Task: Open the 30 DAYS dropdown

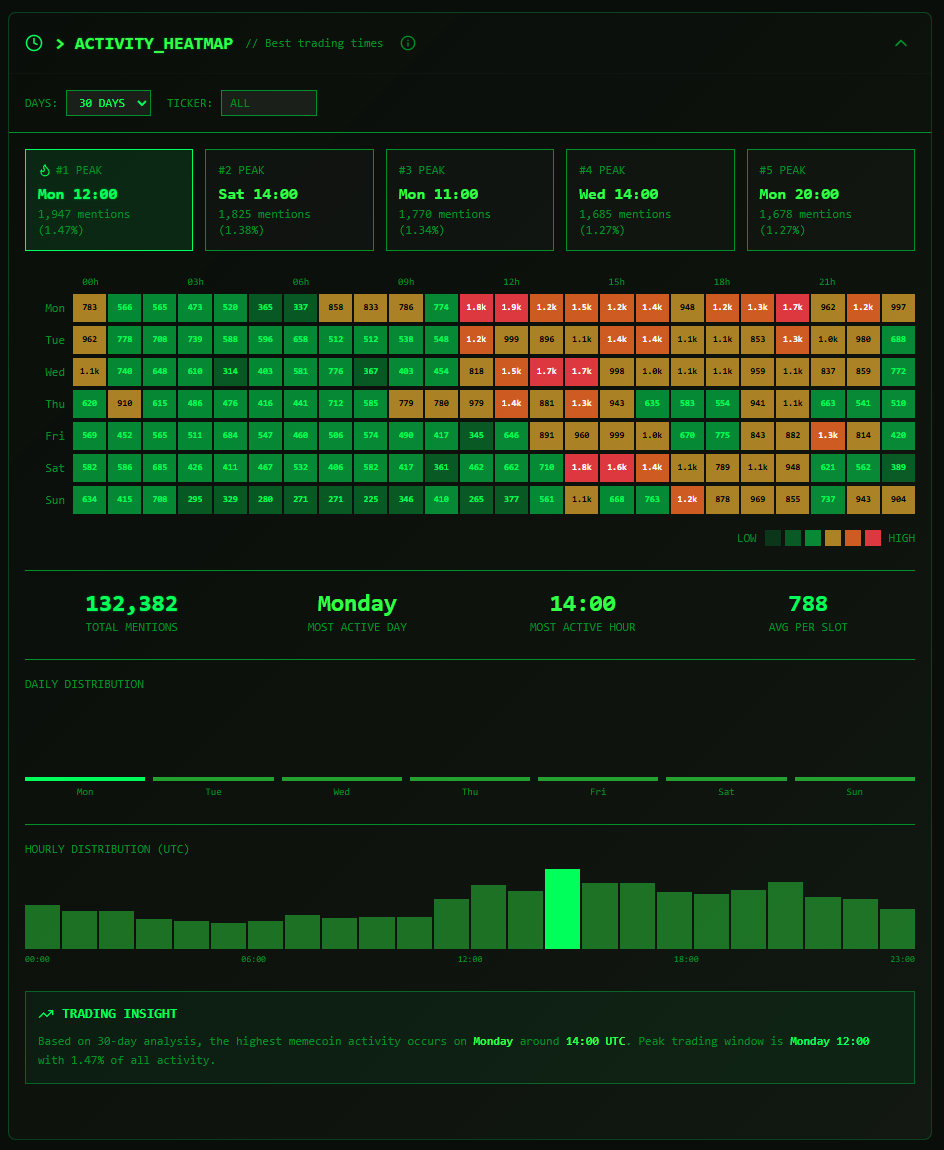Action: coord(109,103)
